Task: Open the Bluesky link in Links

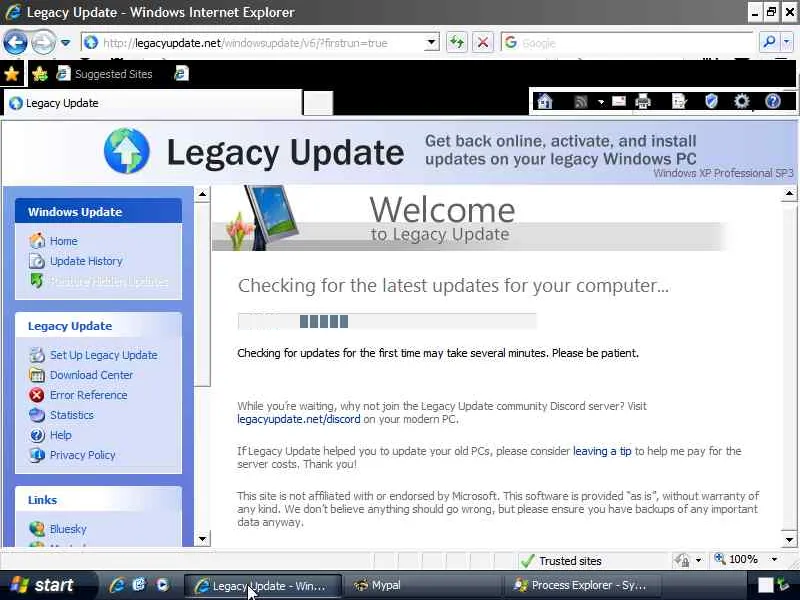Action: [68, 529]
